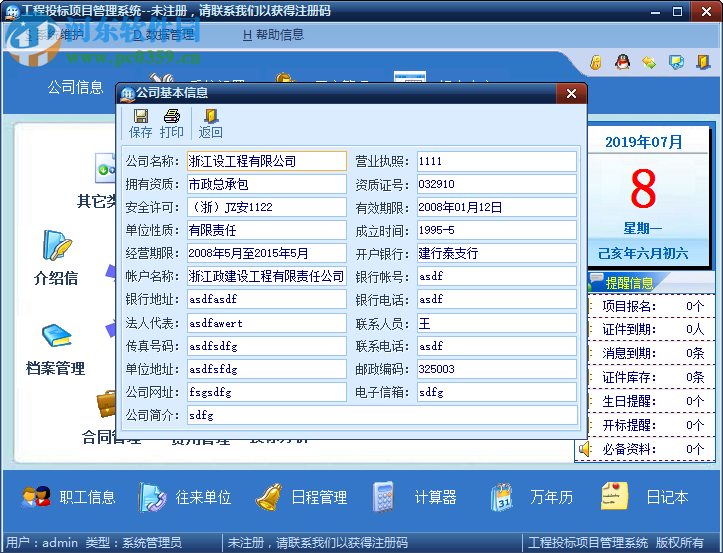Open 介绍信 introduction letter module
The height and width of the screenshot is (553, 723).
coord(56,258)
